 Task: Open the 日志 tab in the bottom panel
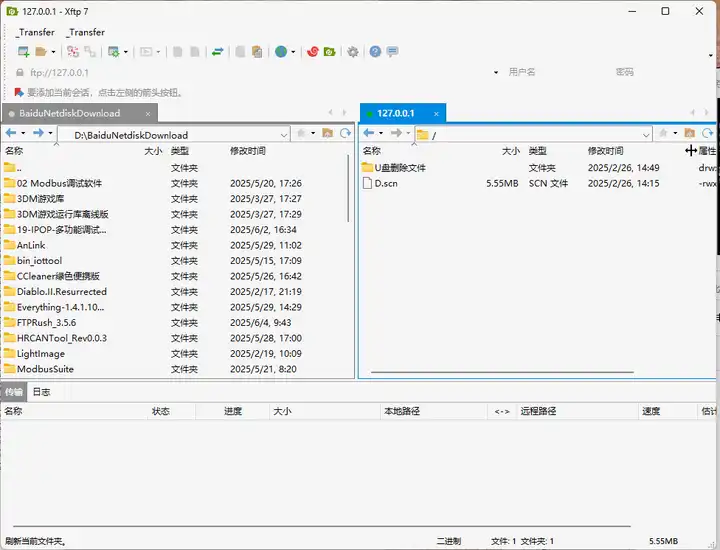point(41,392)
